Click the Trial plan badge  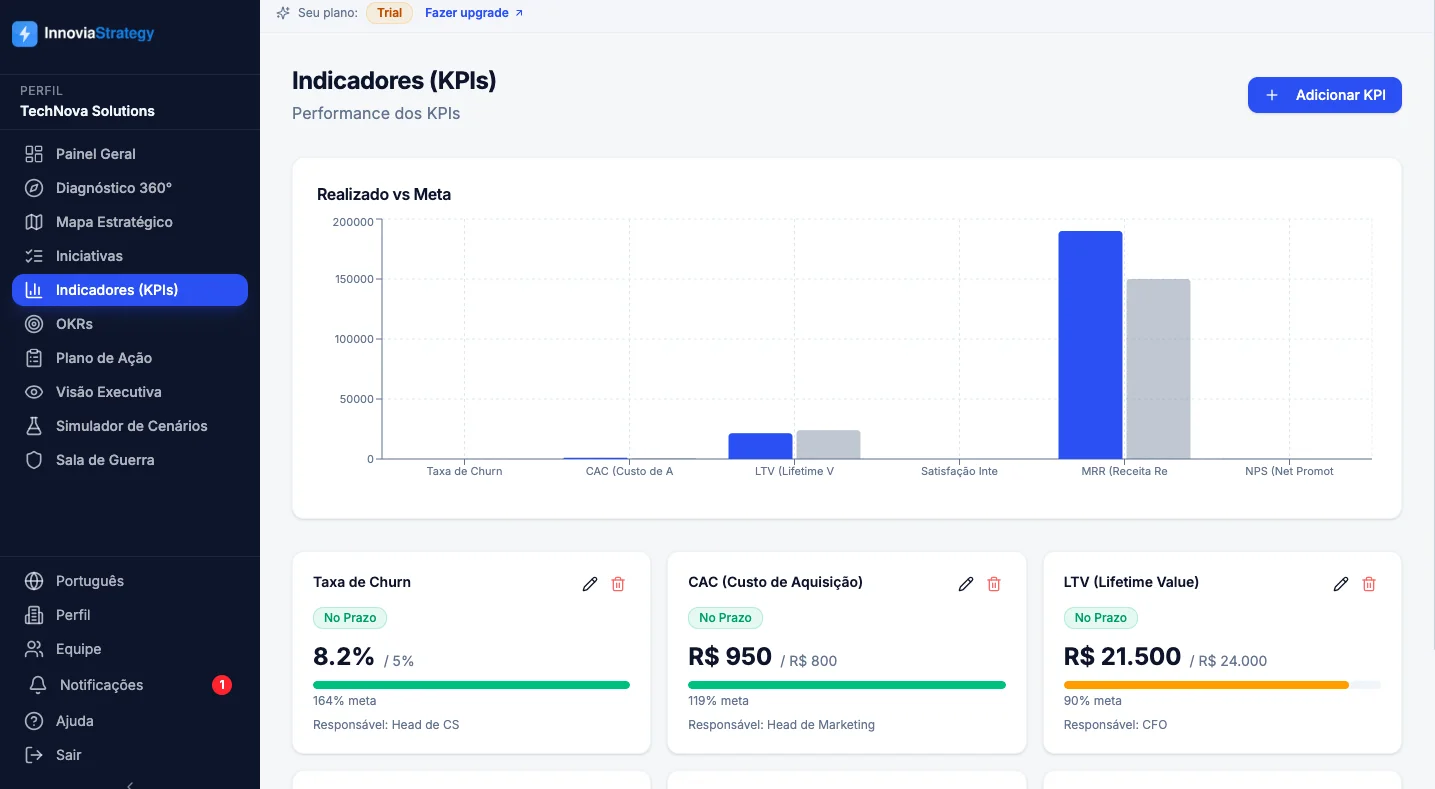[390, 13]
